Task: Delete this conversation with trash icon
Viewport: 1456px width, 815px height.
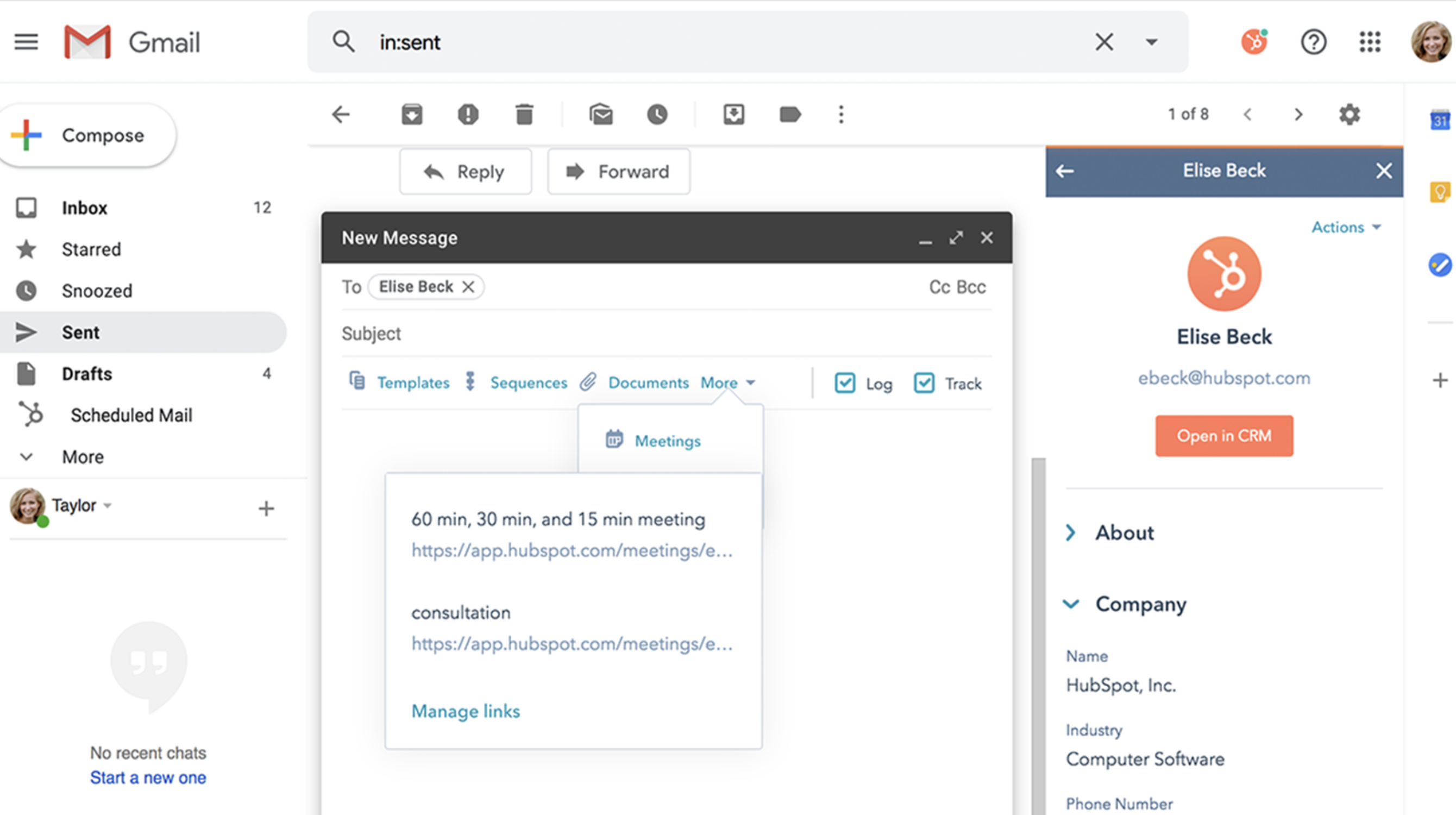Action: pos(524,115)
